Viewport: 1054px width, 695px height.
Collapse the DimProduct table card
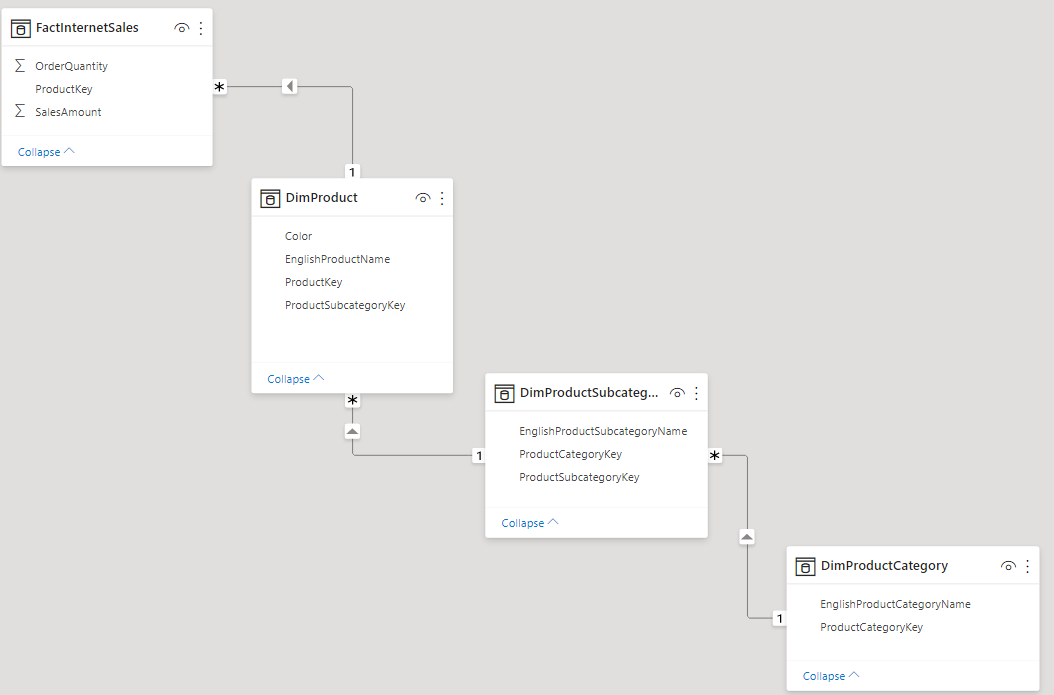point(296,379)
